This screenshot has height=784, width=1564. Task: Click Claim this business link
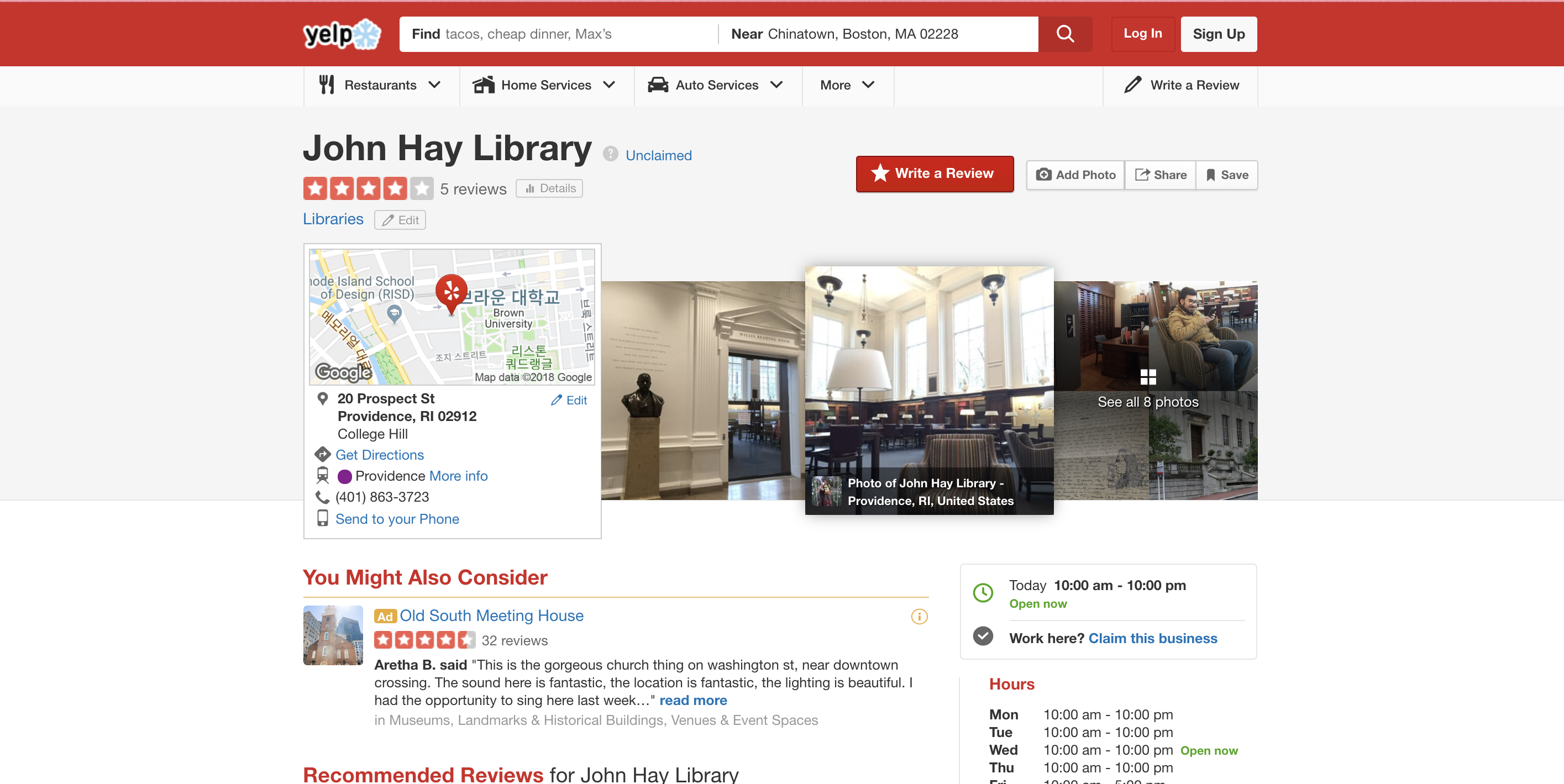(1152, 638)
